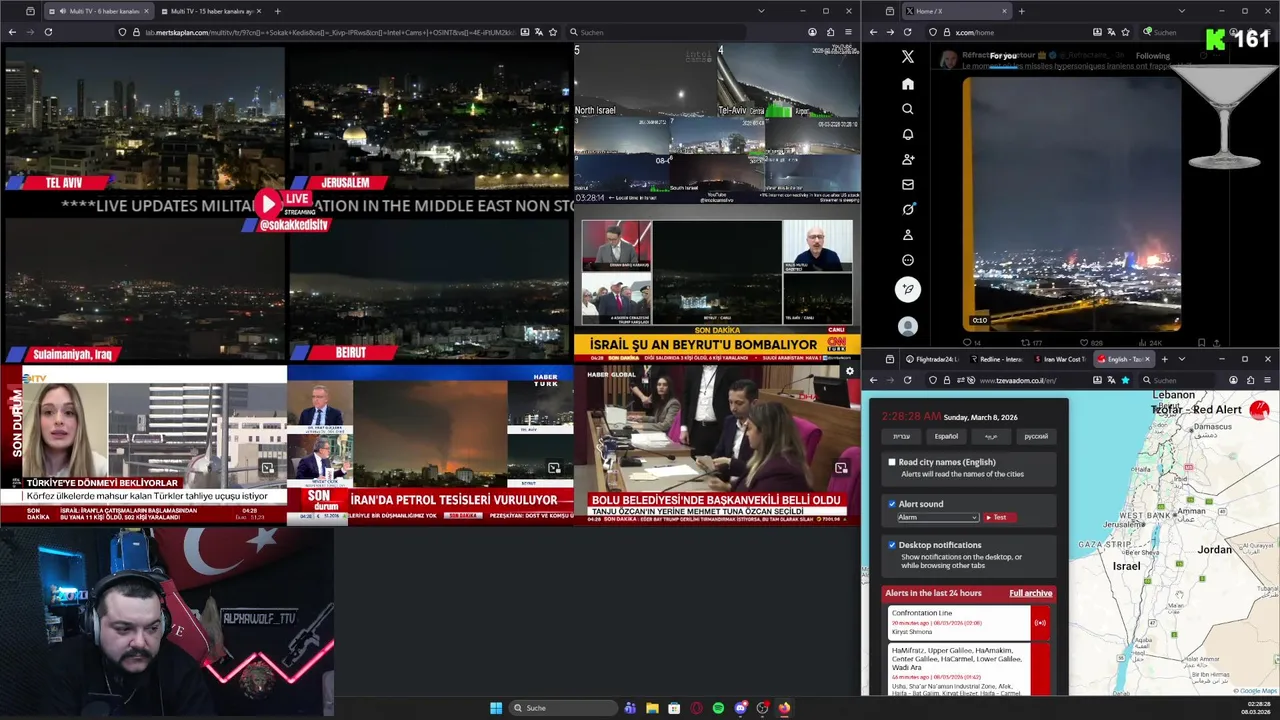Open the tweet video of the burning city
Viewport: 1280px width, 720px height.
pos(1072,204)
